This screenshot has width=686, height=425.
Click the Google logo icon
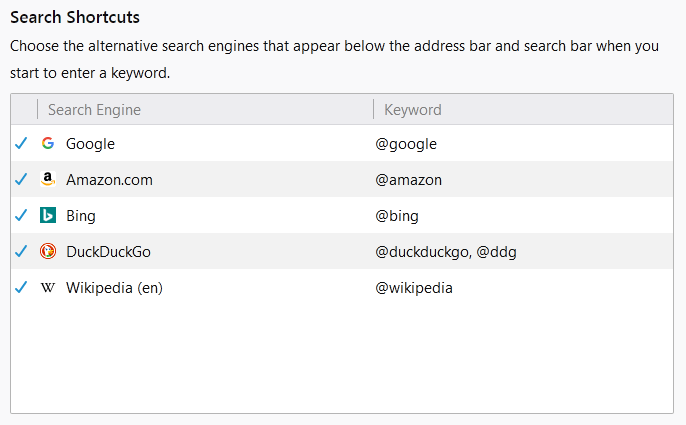[x=48, y=143]
